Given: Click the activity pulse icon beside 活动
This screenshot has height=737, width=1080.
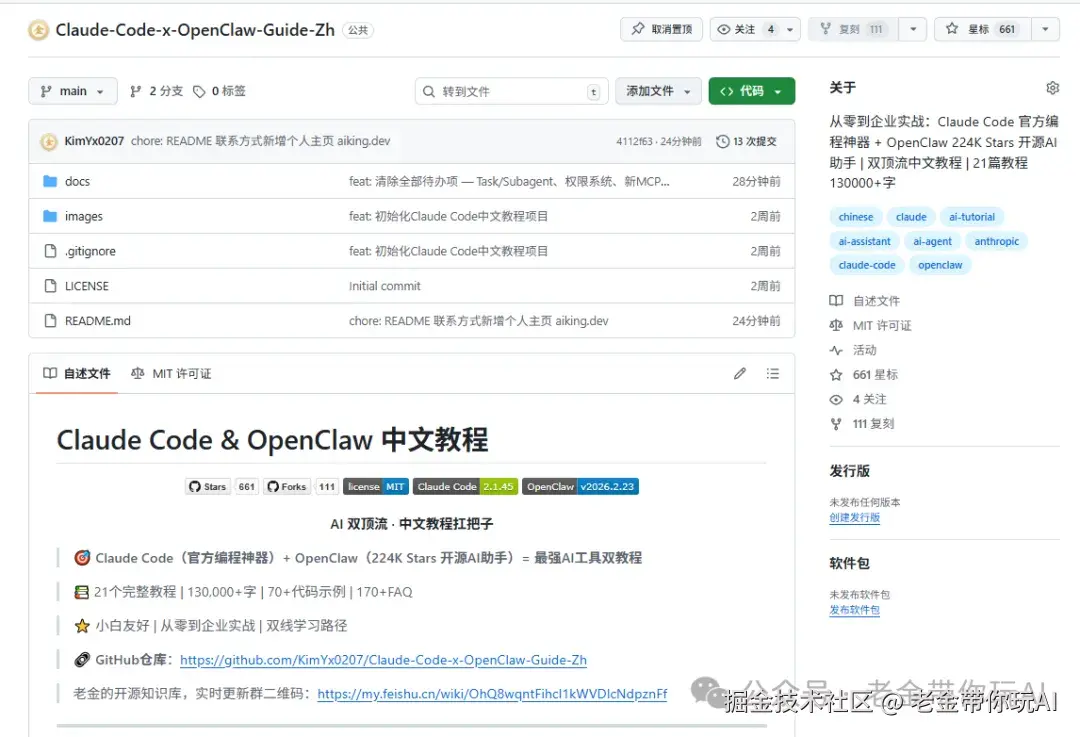Looking at the screenshot, I should [x=836, y=350].
